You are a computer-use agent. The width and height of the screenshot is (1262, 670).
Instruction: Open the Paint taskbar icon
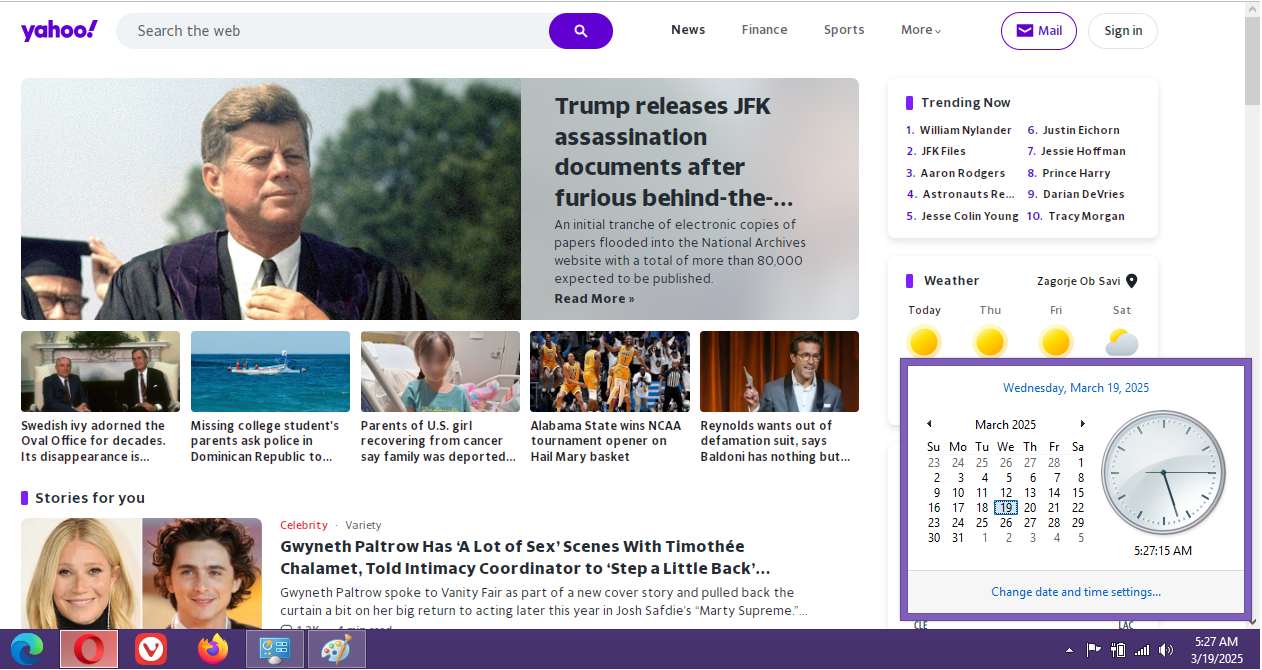click(336, 650)
